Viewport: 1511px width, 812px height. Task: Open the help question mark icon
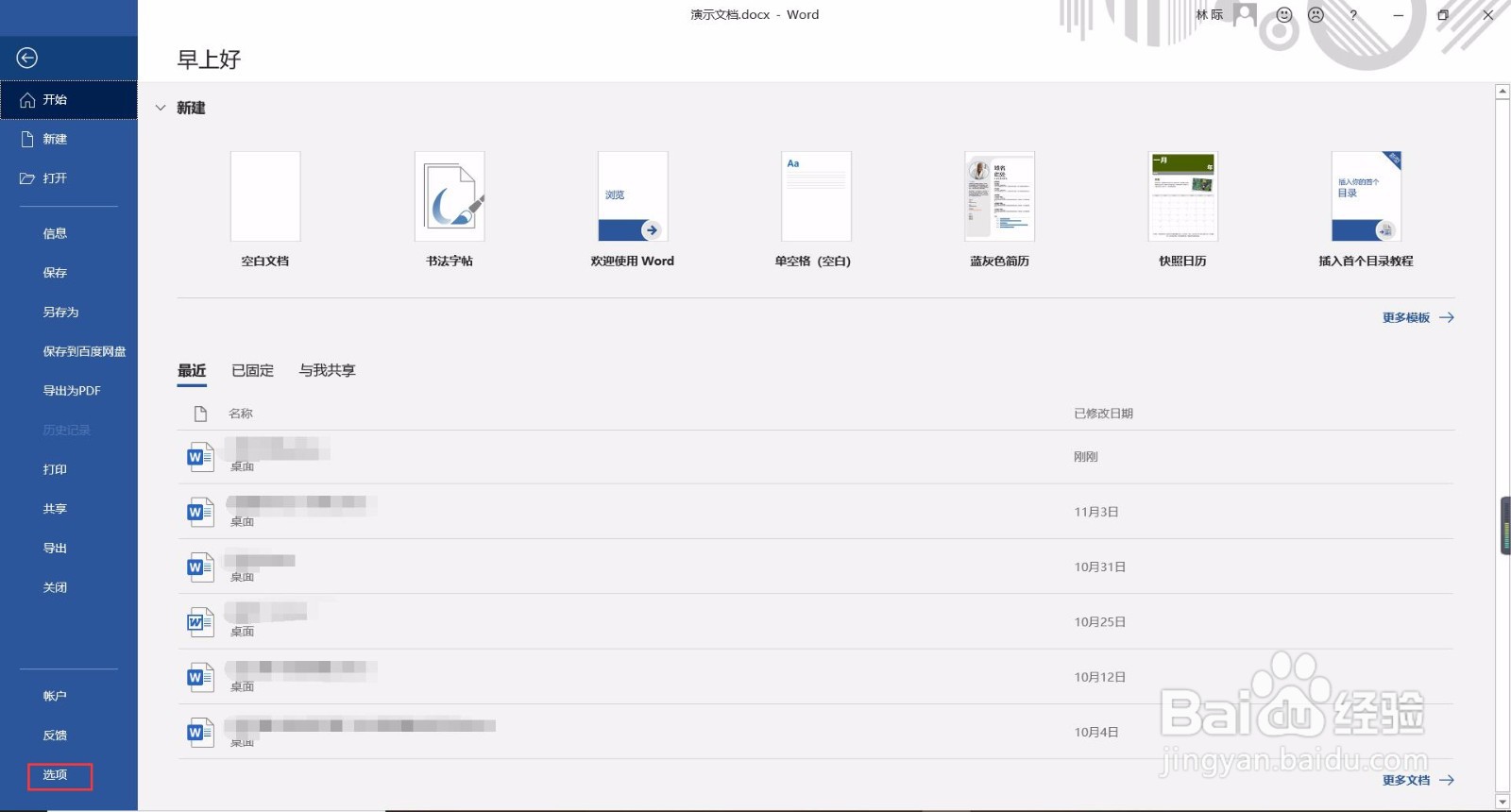point(1353,15)
